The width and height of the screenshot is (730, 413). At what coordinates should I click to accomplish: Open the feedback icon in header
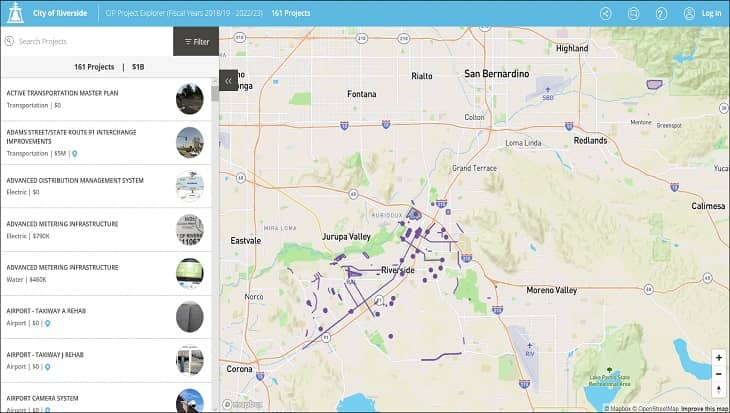pos(634,13)
